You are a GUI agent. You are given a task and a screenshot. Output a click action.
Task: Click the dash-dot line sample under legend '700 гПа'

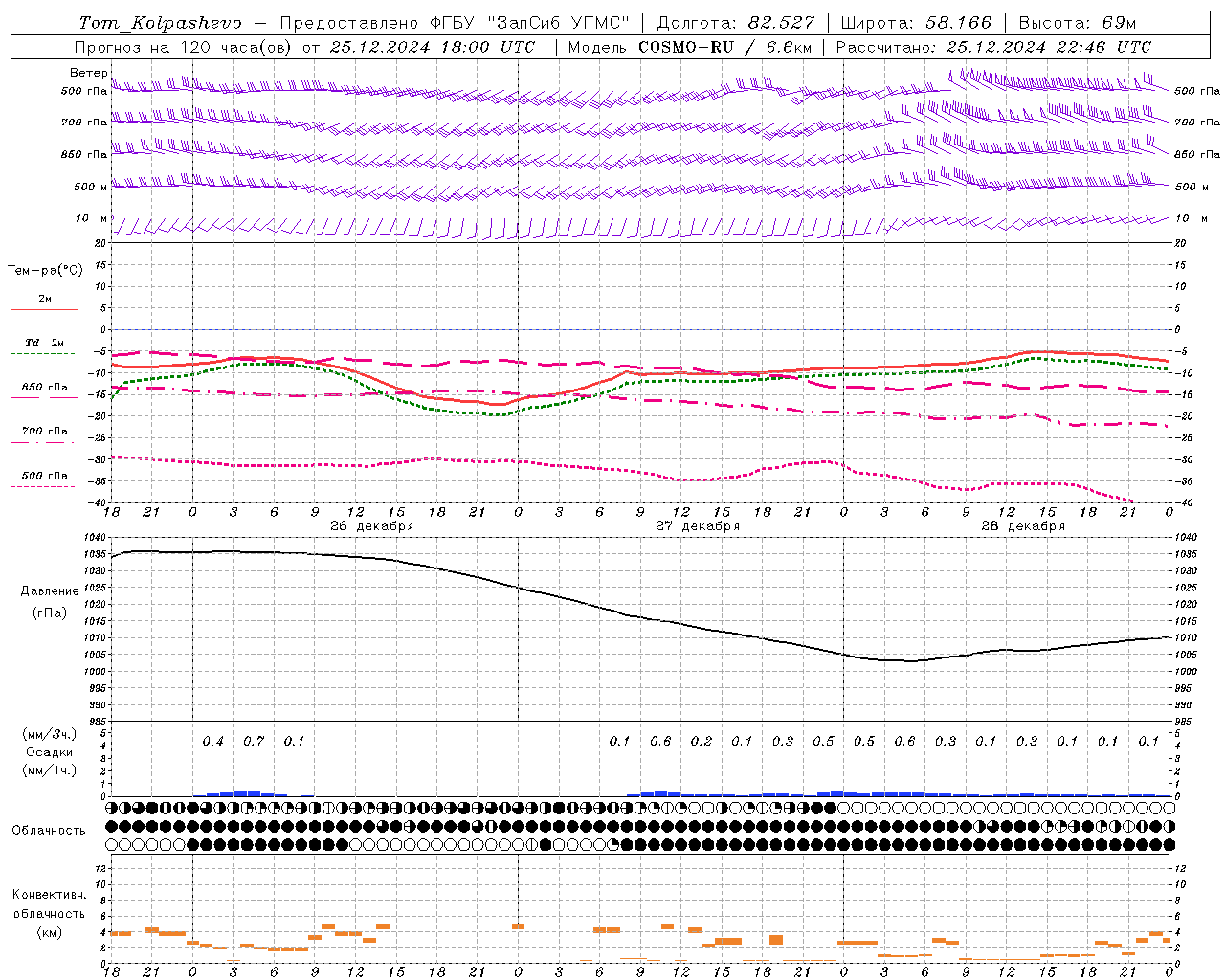pyautogui.click(x=42, y=442)
